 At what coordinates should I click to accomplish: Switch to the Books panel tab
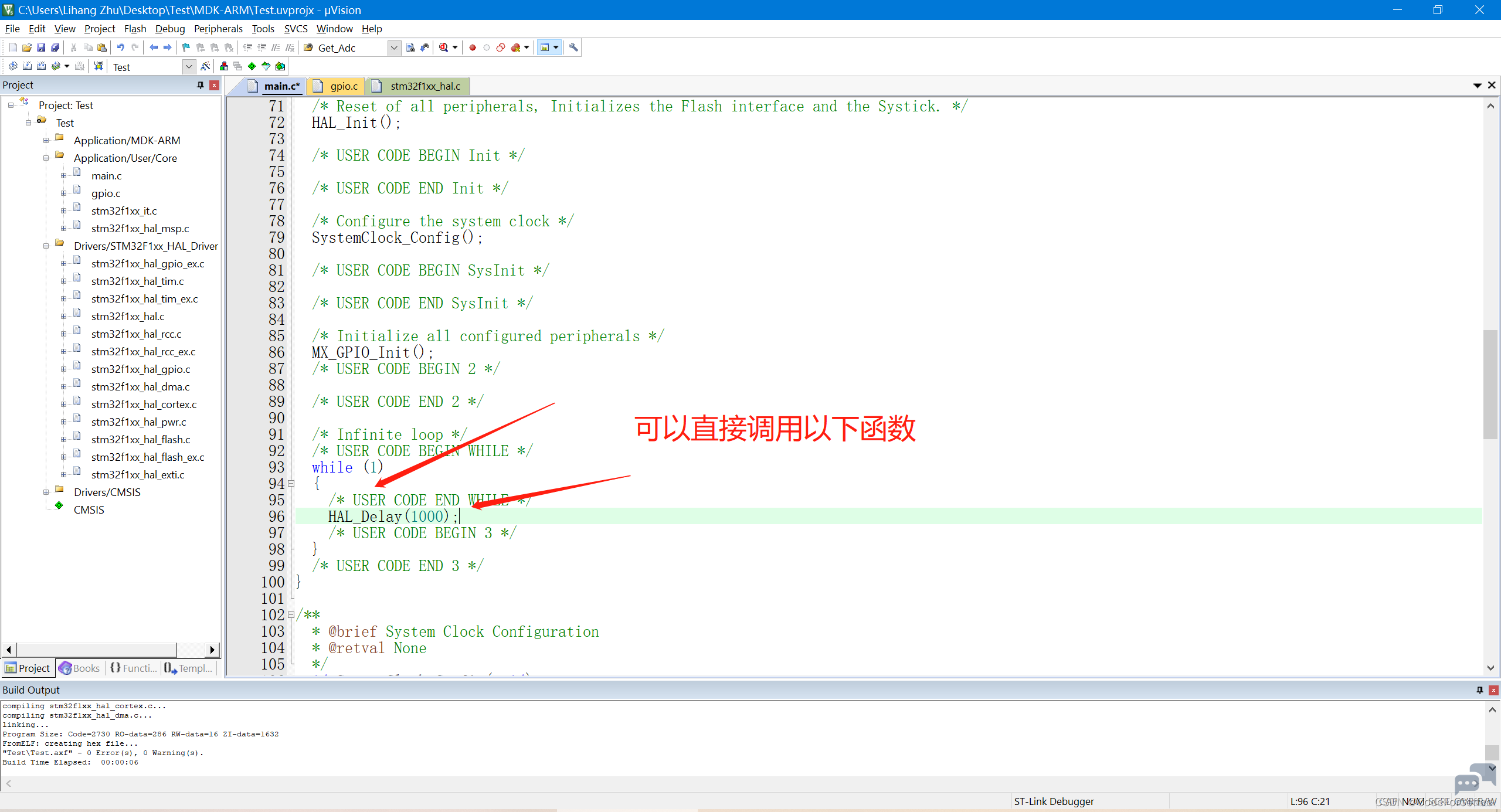tap(80, 668)
